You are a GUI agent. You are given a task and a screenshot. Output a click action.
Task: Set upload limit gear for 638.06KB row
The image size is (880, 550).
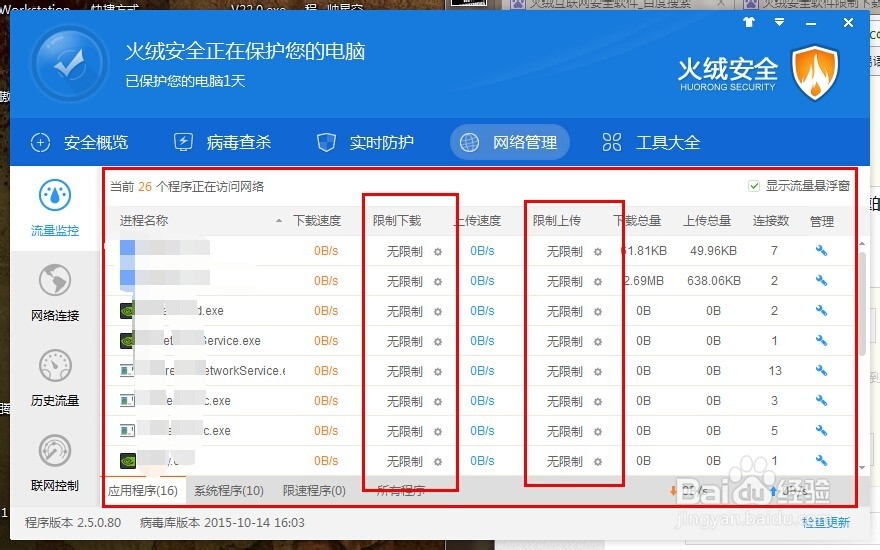[598, 282]
